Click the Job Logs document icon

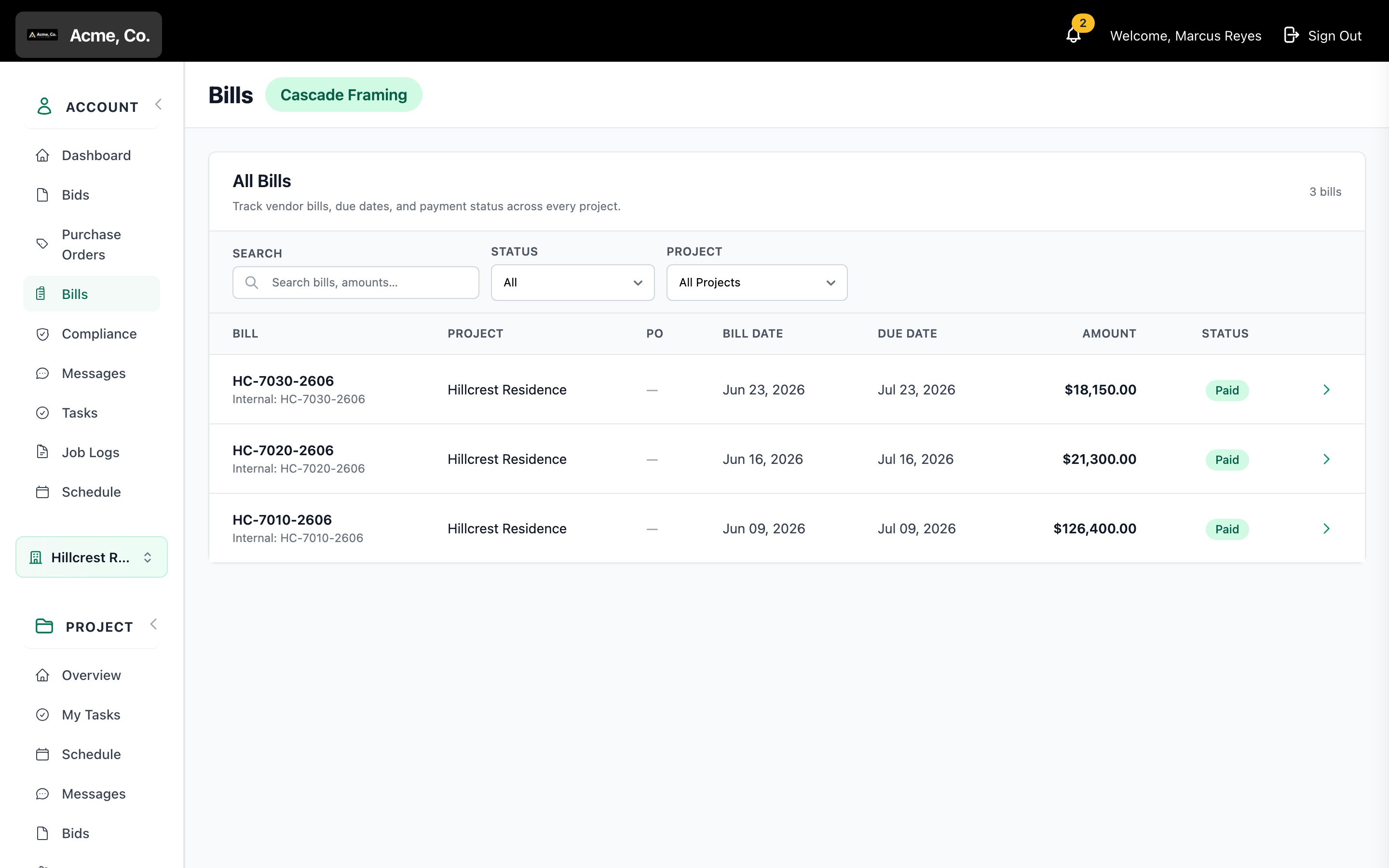click(x=42, y=452)
